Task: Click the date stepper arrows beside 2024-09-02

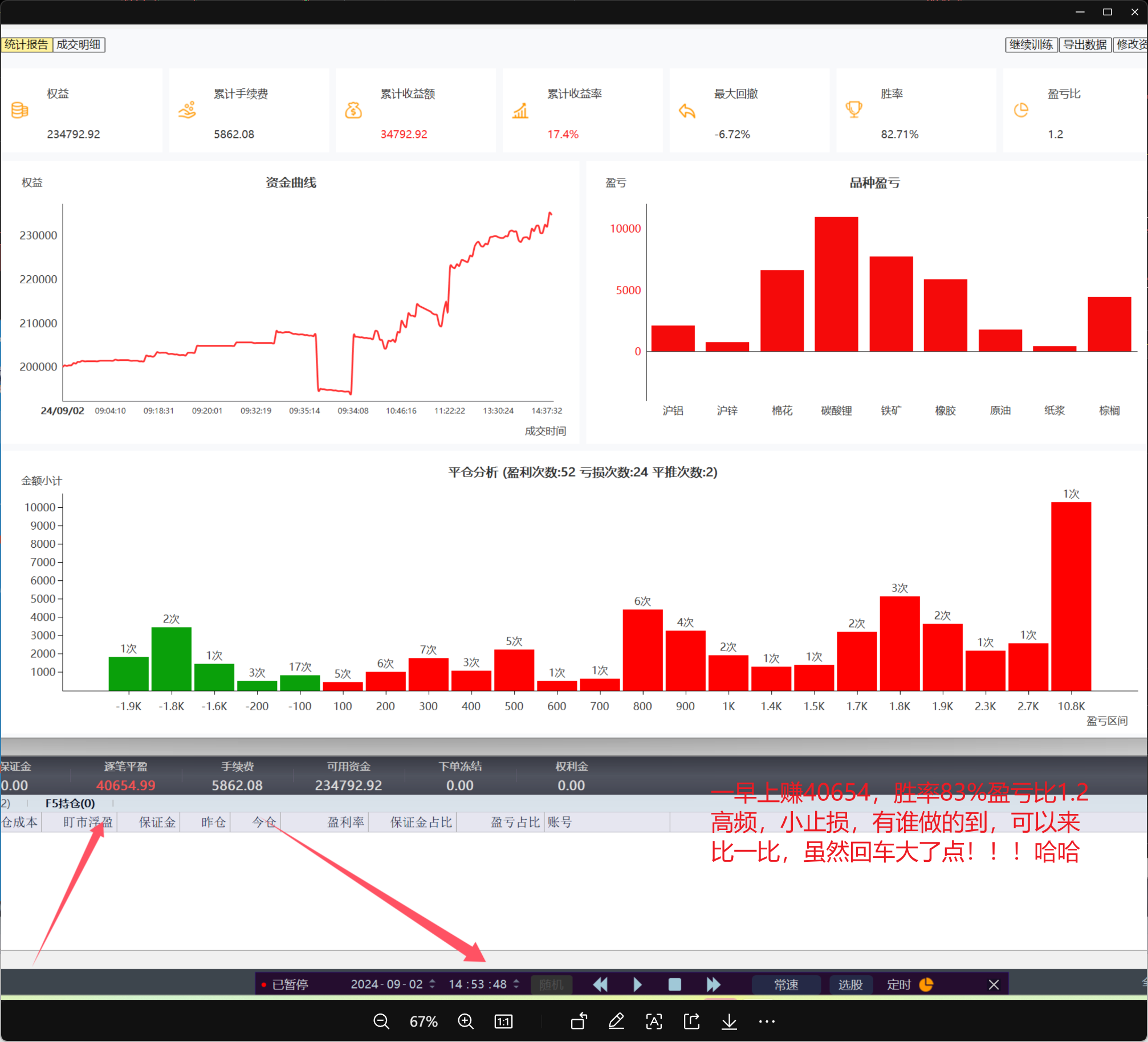Action: point(433,984)
